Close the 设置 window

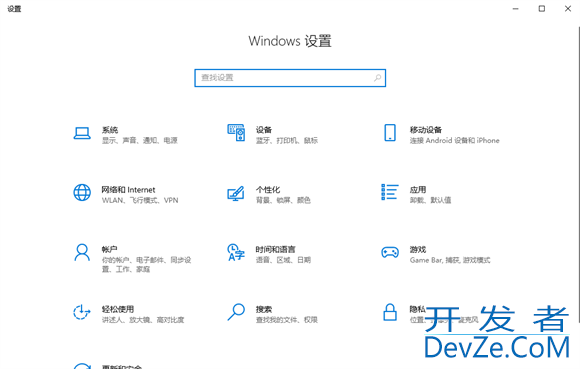pos(568,9)
